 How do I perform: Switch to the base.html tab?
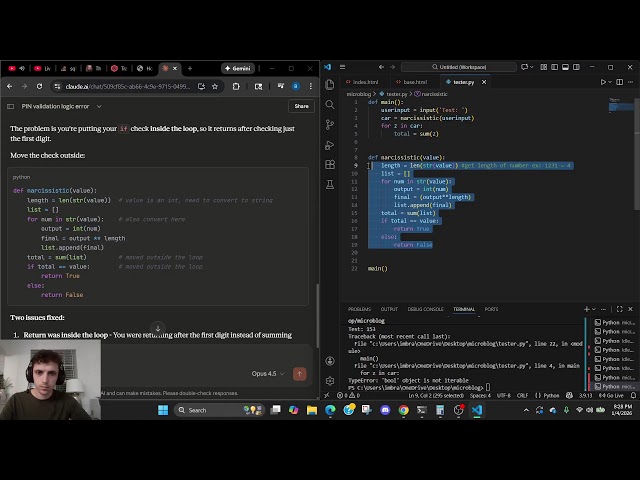pyautogui.click(x=415, y=82)
